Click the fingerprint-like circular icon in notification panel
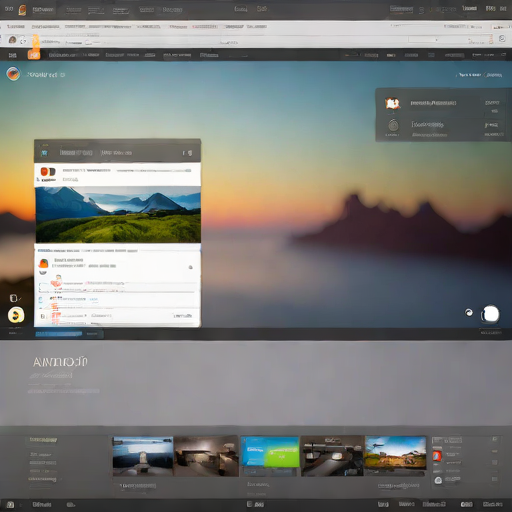The height and width of the screenshot is (512, 512). click(x=393, y=125)
